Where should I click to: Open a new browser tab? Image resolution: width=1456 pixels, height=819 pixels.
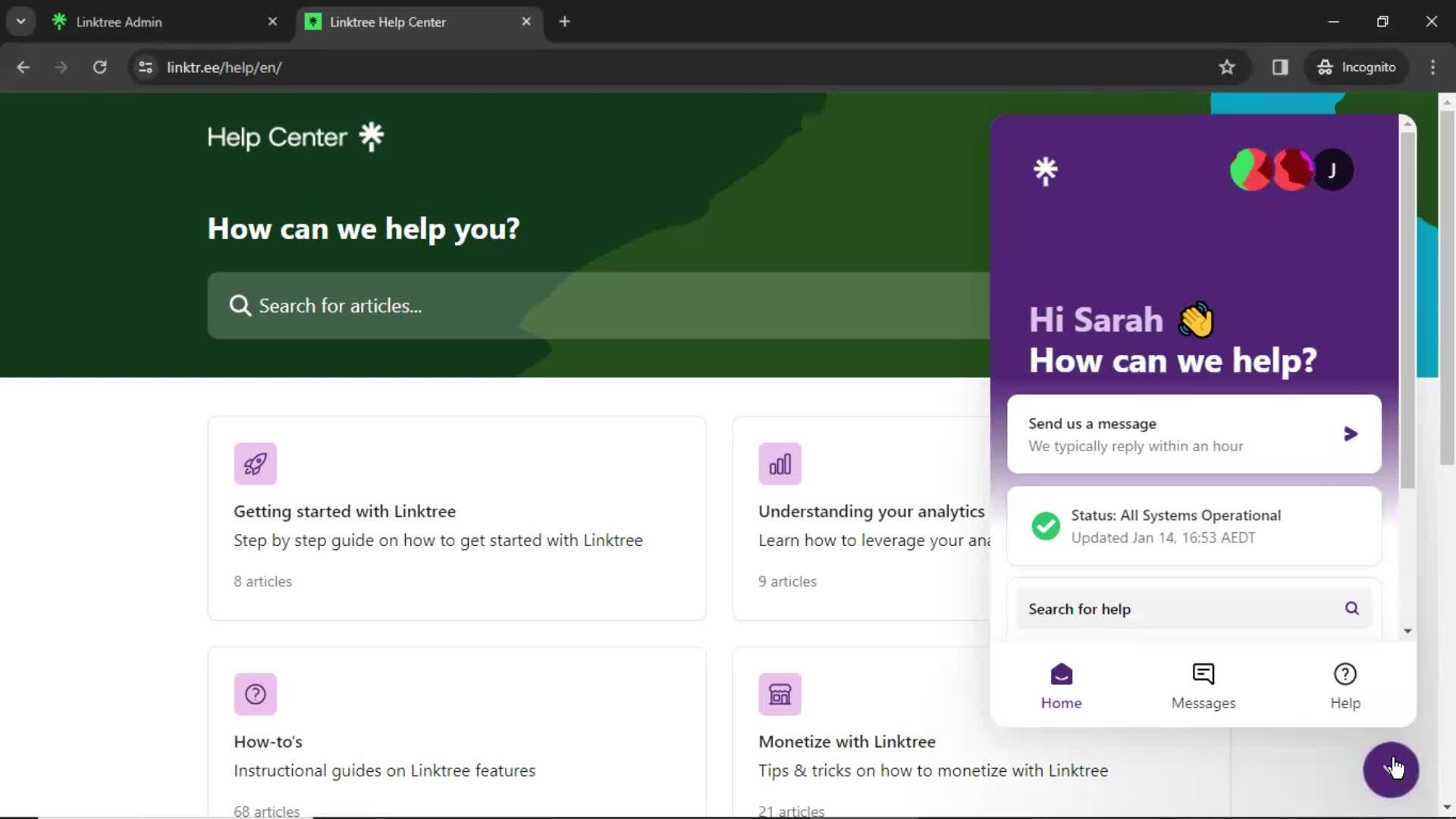click(x=564, y=22)
